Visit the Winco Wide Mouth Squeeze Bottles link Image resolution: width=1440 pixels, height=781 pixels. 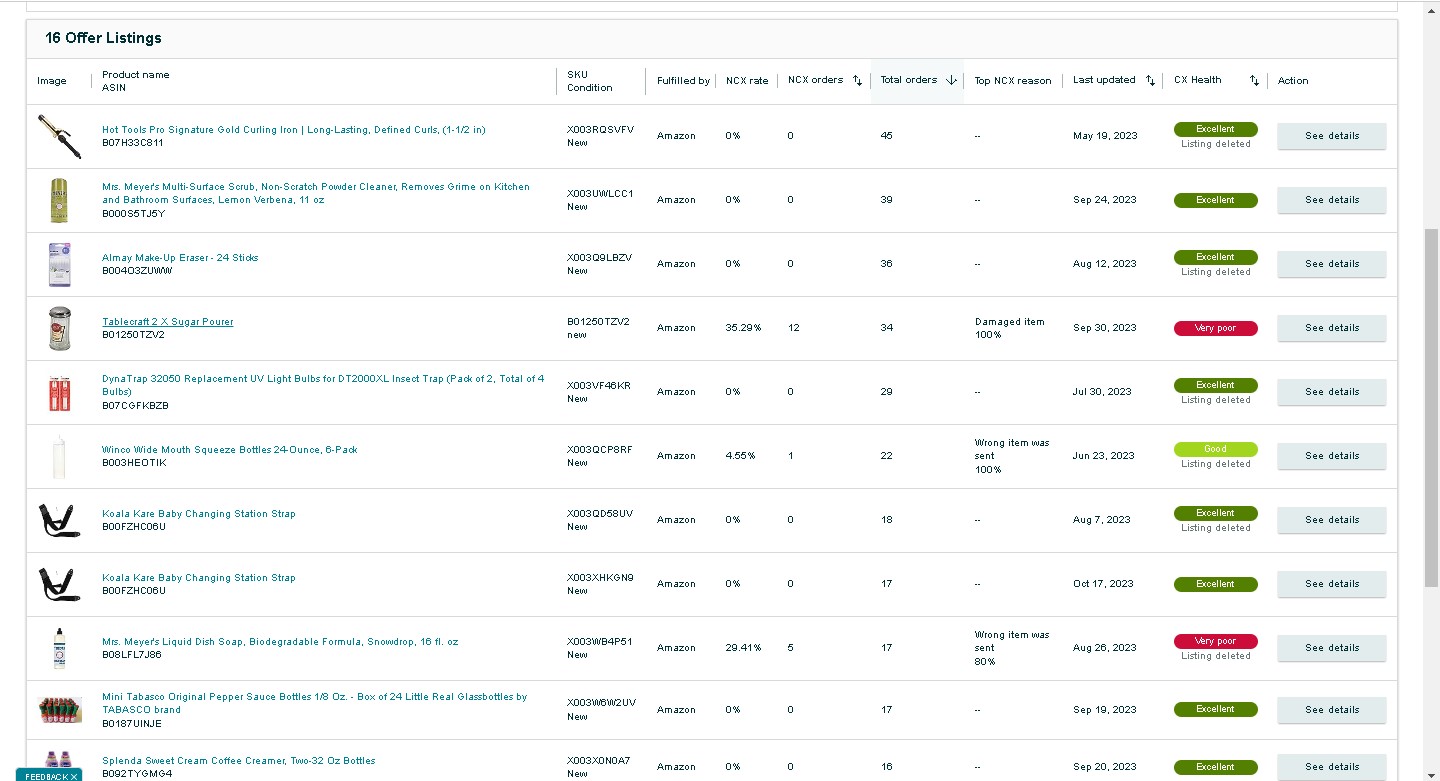(x=229, y=450)
